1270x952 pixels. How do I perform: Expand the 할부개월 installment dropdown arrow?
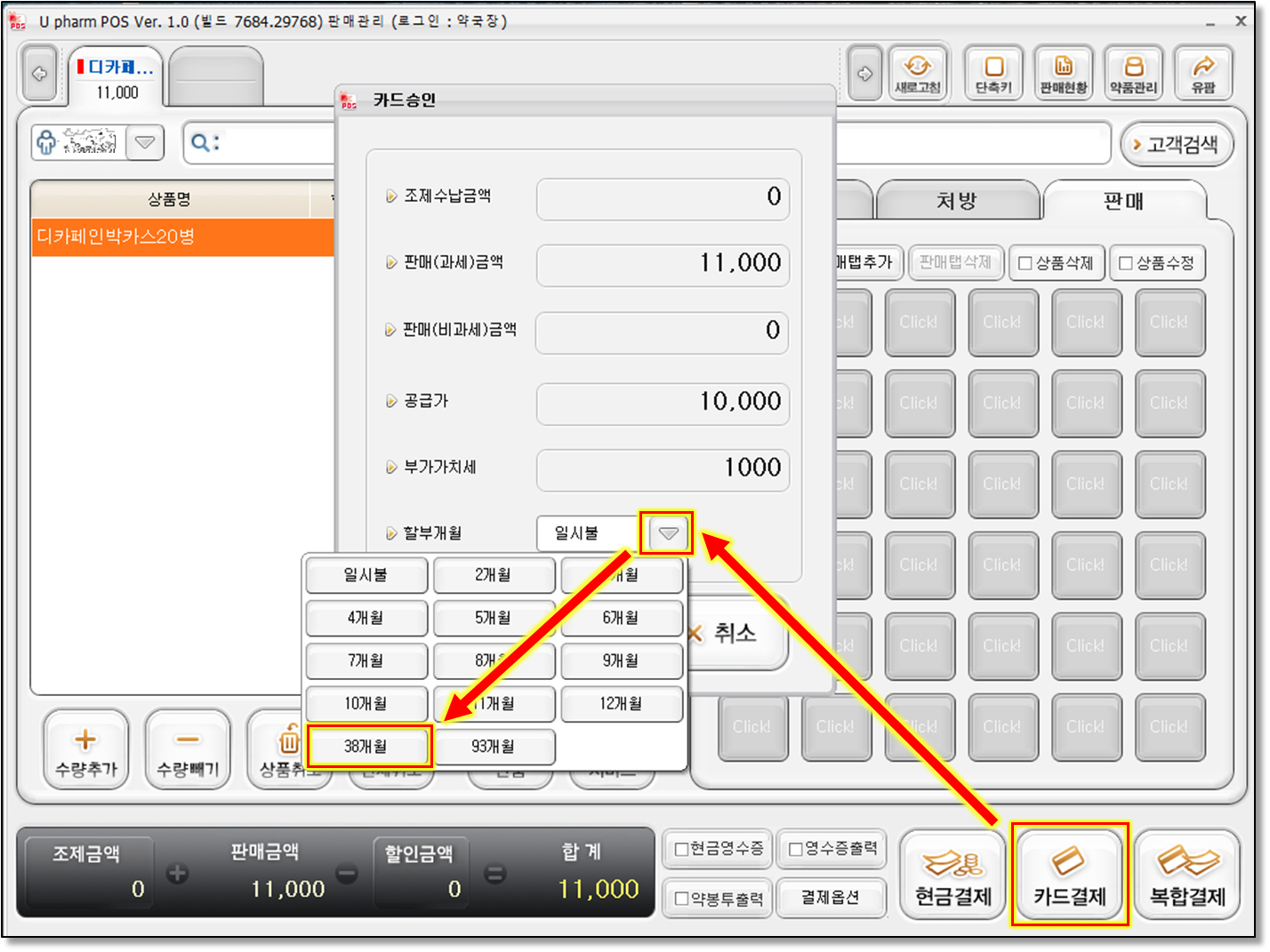(x=668, y=533)
